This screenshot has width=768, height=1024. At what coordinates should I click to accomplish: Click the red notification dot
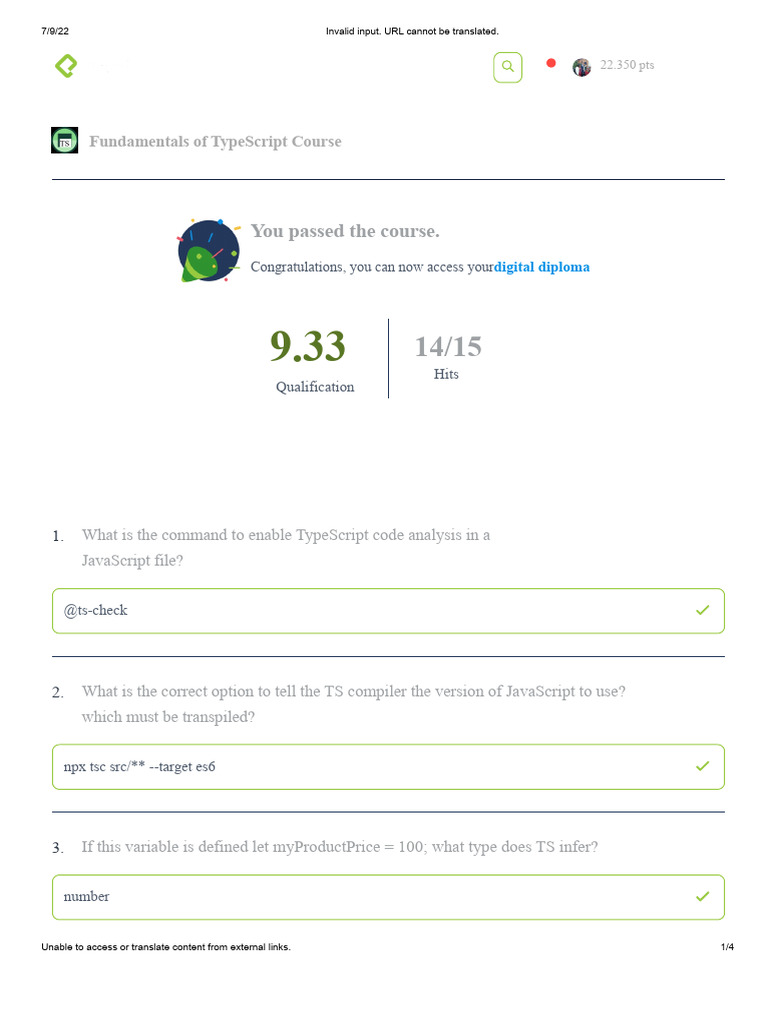click(550, 63)
